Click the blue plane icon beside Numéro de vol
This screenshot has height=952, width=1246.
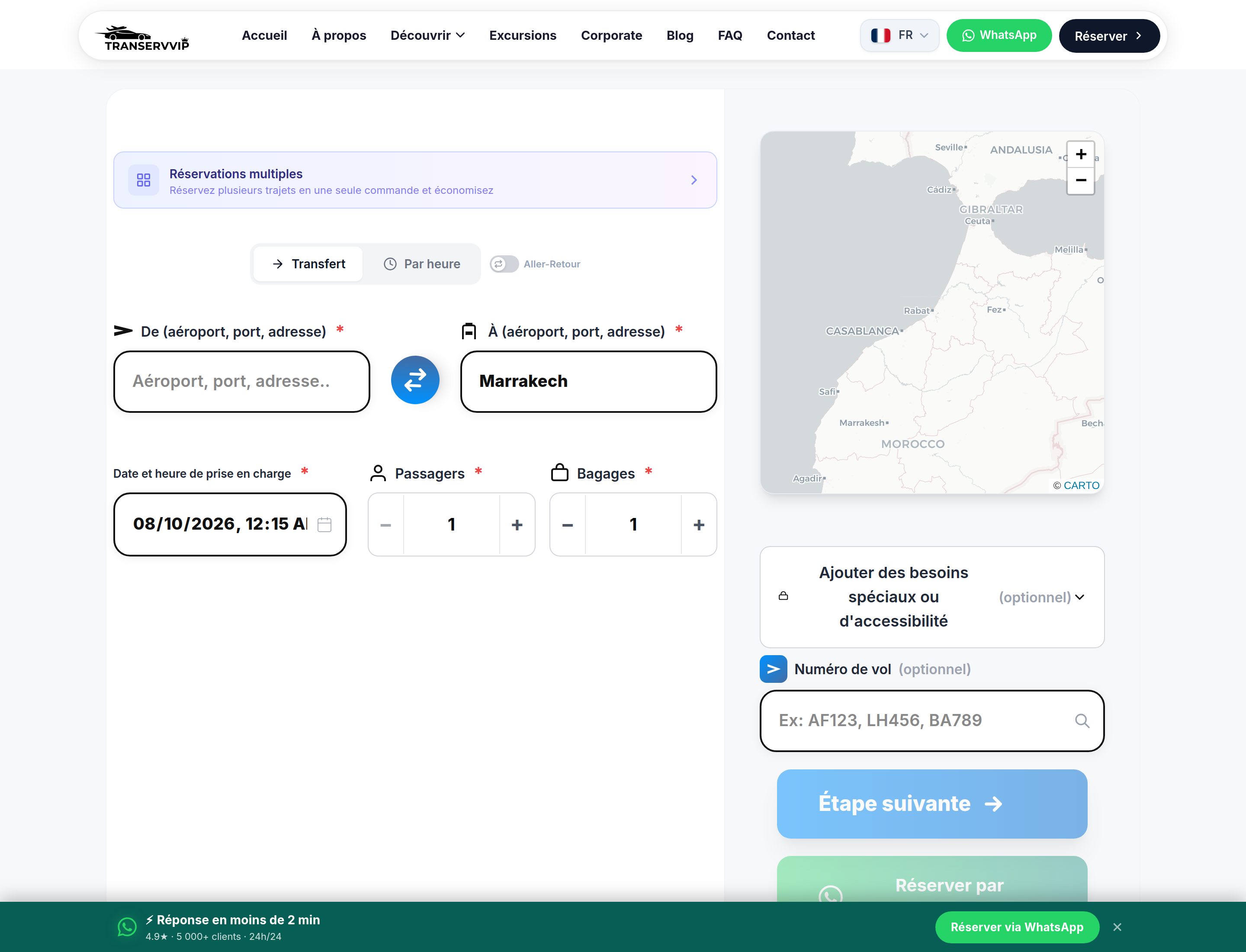pyautogui.click(x=774, y=669)
